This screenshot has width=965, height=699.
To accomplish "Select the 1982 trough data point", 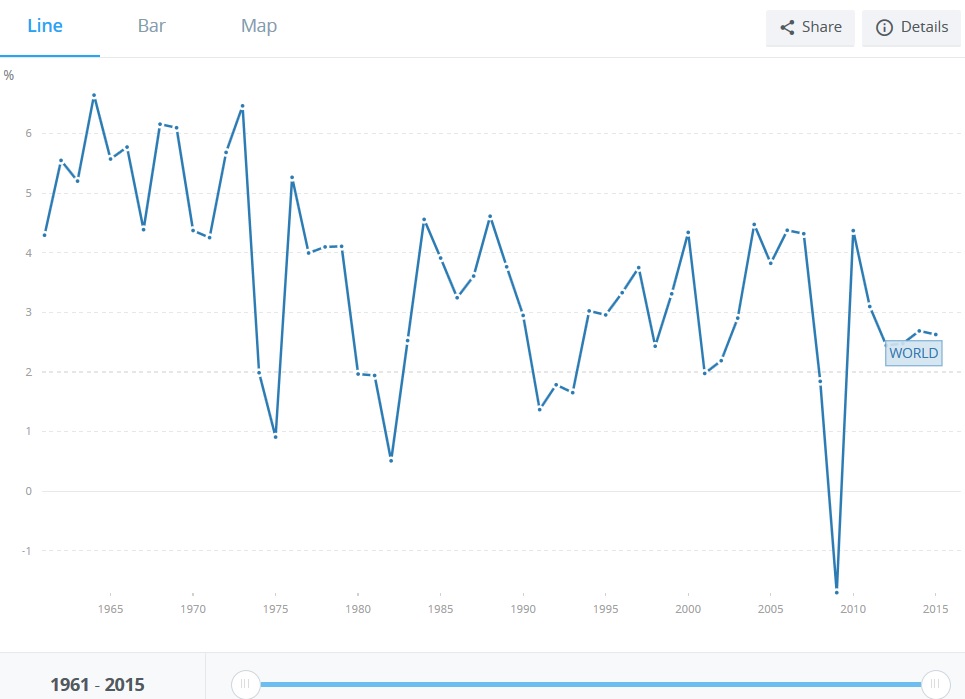I will click(x=391, y=460).
